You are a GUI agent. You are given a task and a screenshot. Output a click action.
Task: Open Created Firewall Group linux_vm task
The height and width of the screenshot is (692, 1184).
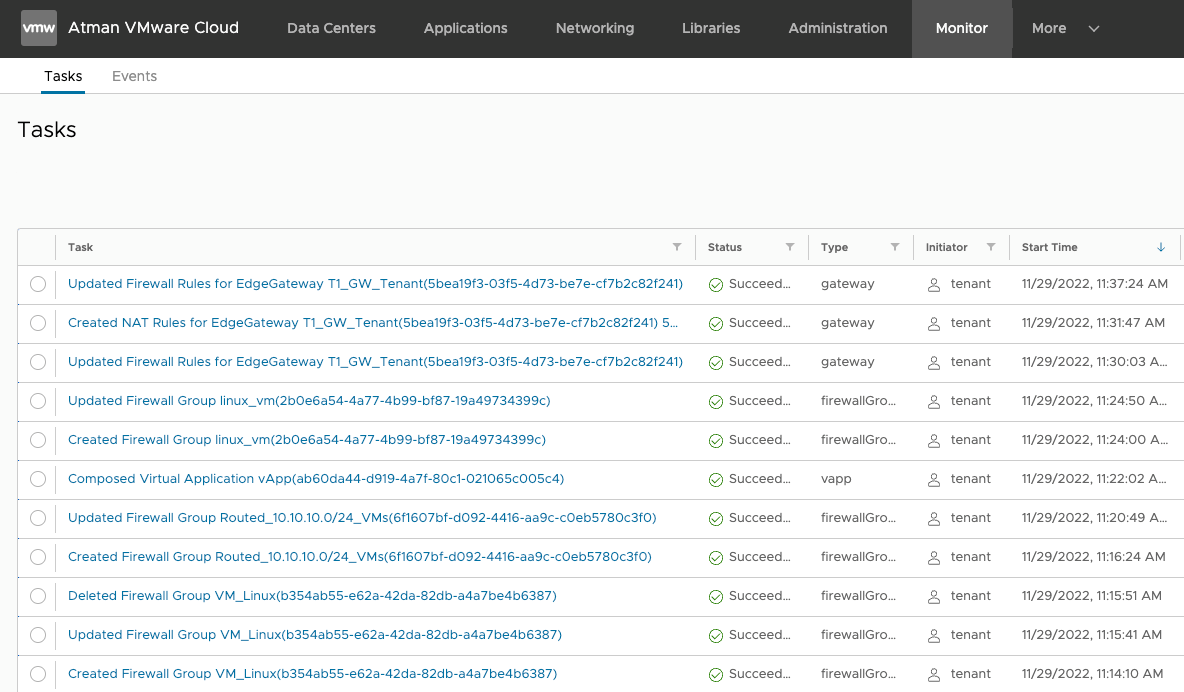coord(307,440)
